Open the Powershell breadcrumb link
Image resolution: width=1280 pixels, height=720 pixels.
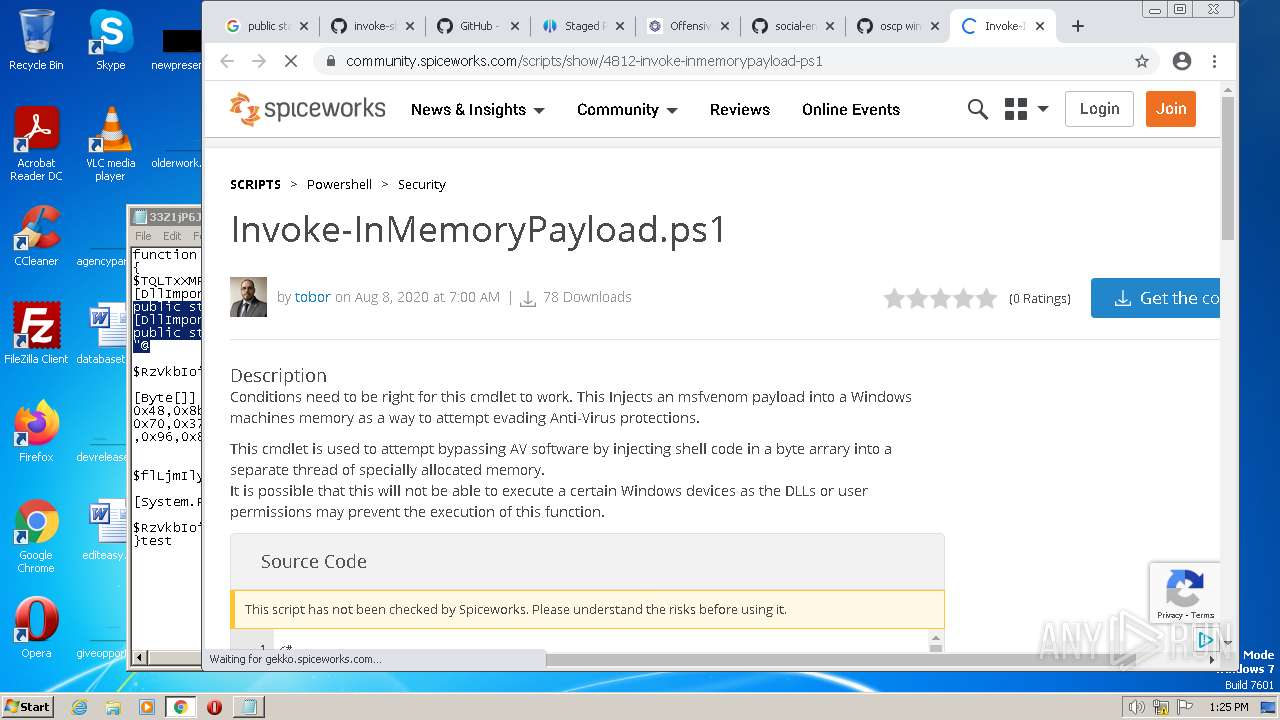339,184
